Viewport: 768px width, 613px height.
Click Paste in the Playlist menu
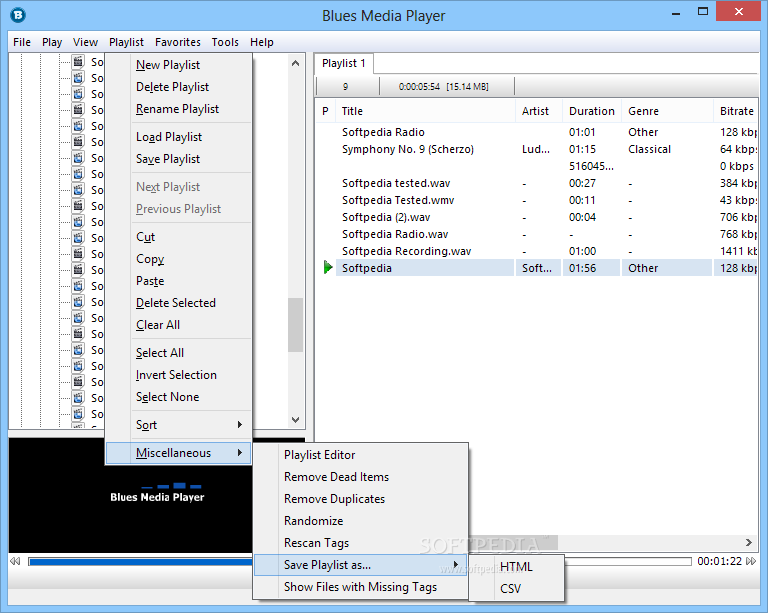tap(179, 281)
